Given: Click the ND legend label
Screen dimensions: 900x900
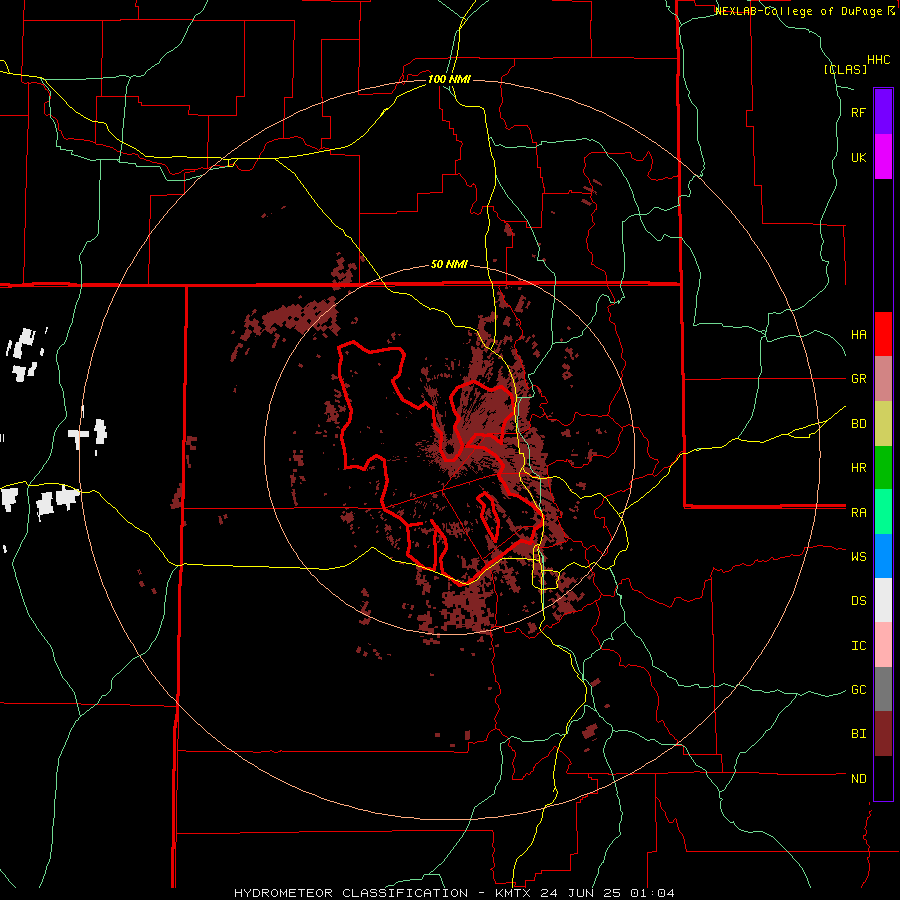Looking at the screenshot, I should coord(858,779).
